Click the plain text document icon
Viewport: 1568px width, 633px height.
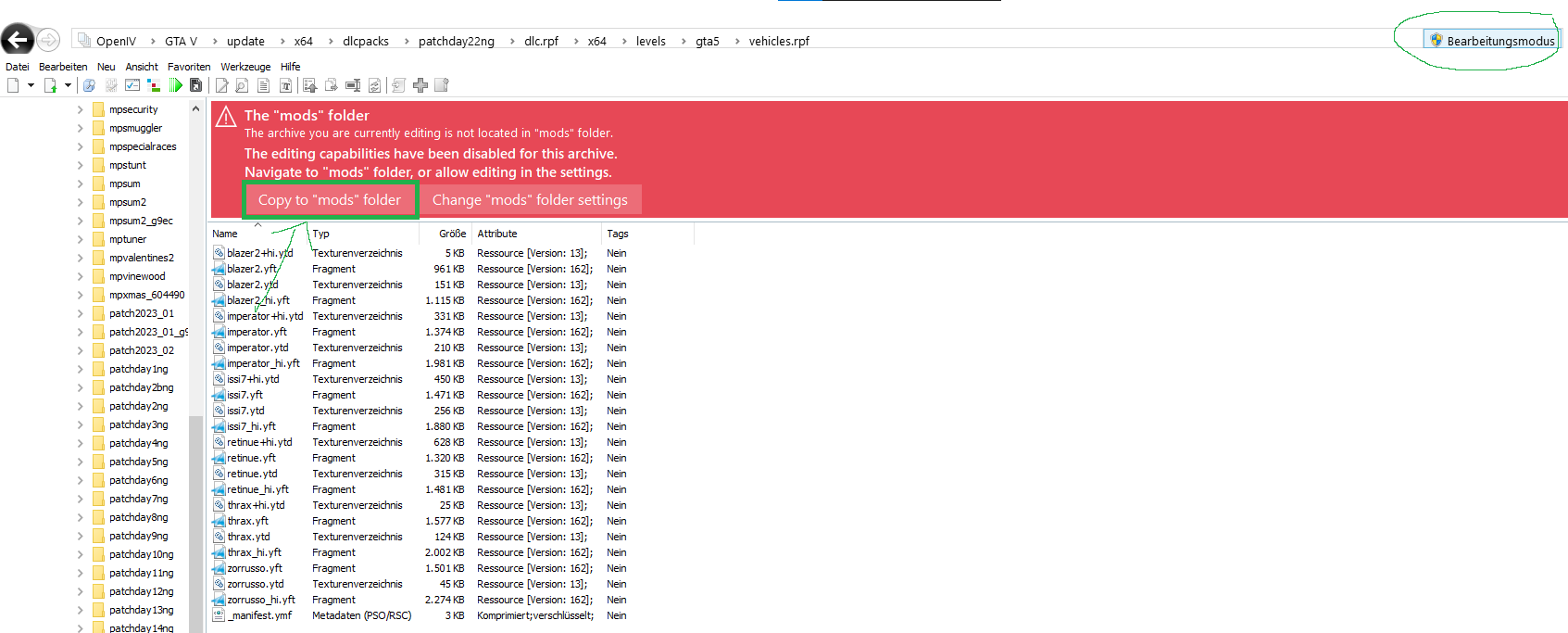pyautogui.click(x=263, y=85)
